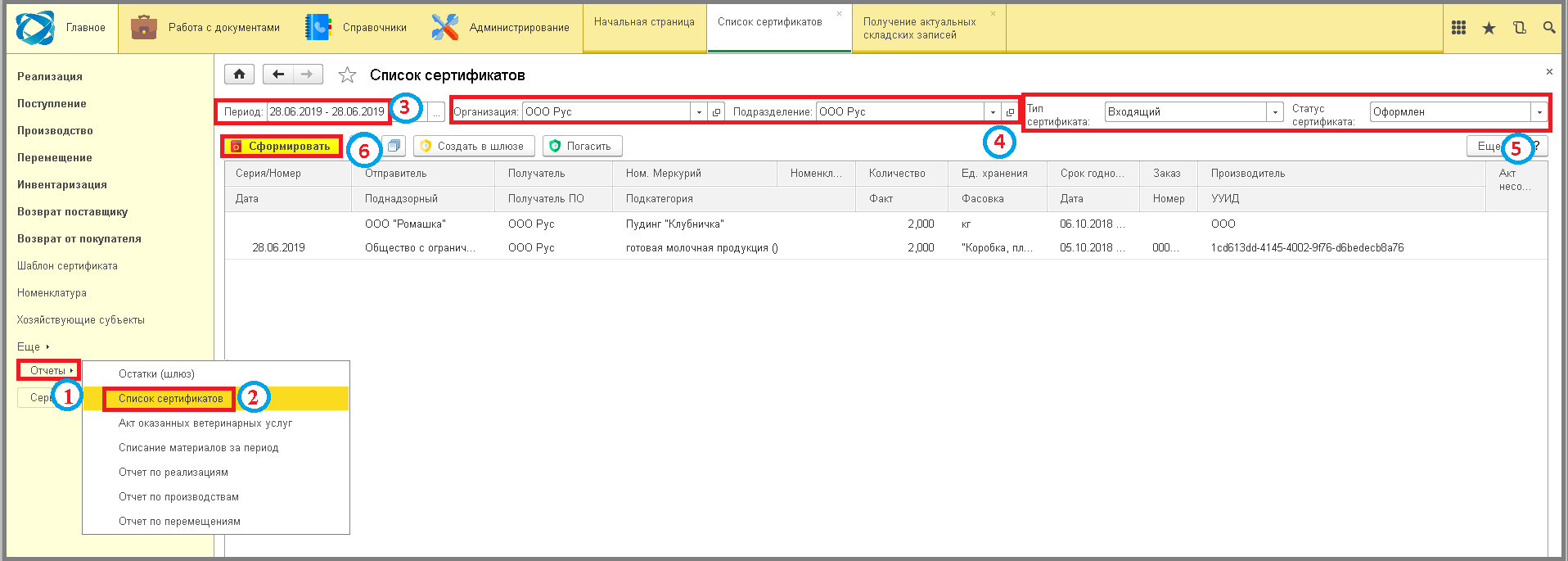Open the Еще actions menu button
This screenshot has height=561, width=1568.
tap(1489, 146)
